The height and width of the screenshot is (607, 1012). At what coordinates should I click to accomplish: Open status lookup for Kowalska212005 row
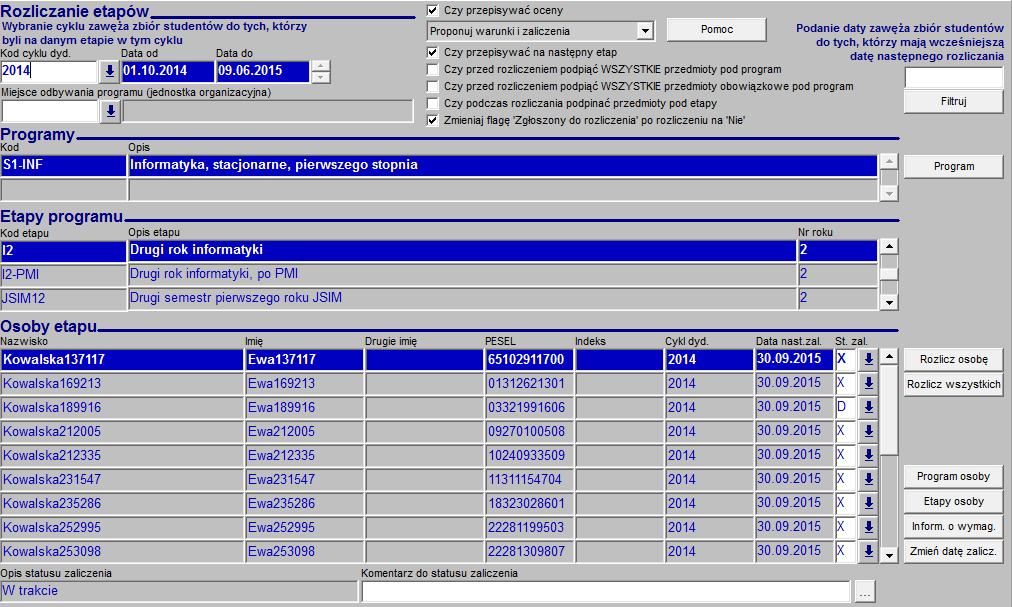(x=868, y=431)
